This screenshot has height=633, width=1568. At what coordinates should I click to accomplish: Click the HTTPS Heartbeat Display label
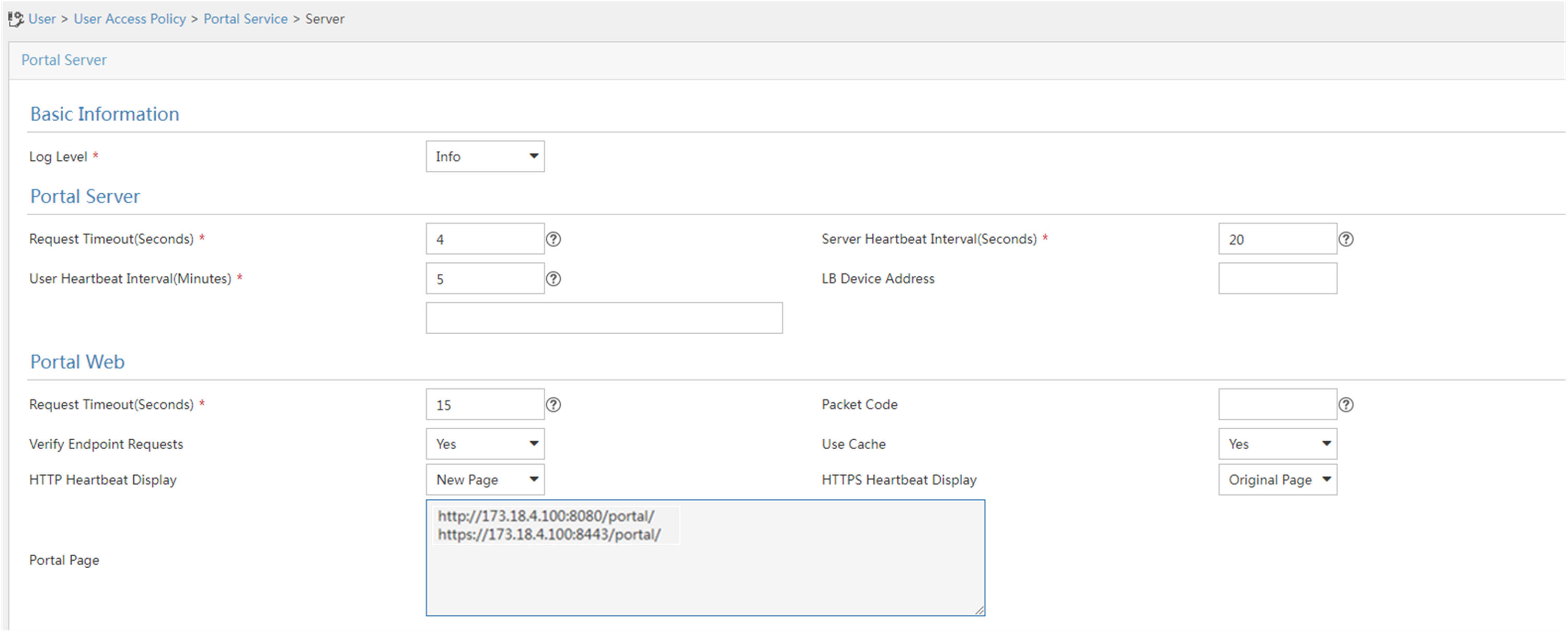(x=899, y=480)
